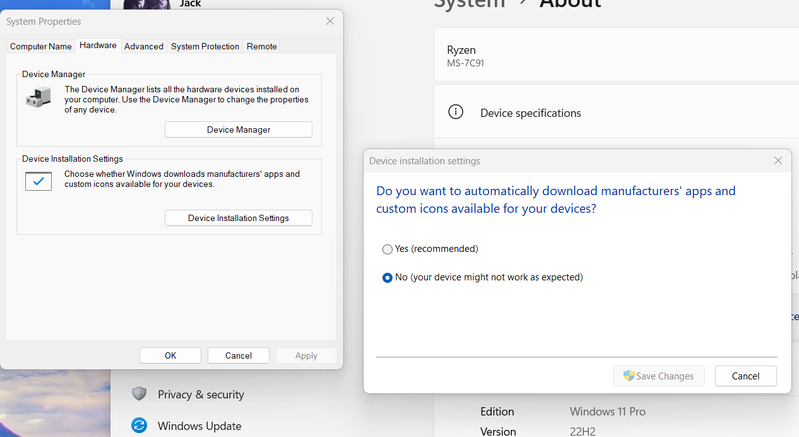This screenshot has width=799, height=437.
Task: Click the Device Manager description paragraph
Action: [x=187, y=99]
